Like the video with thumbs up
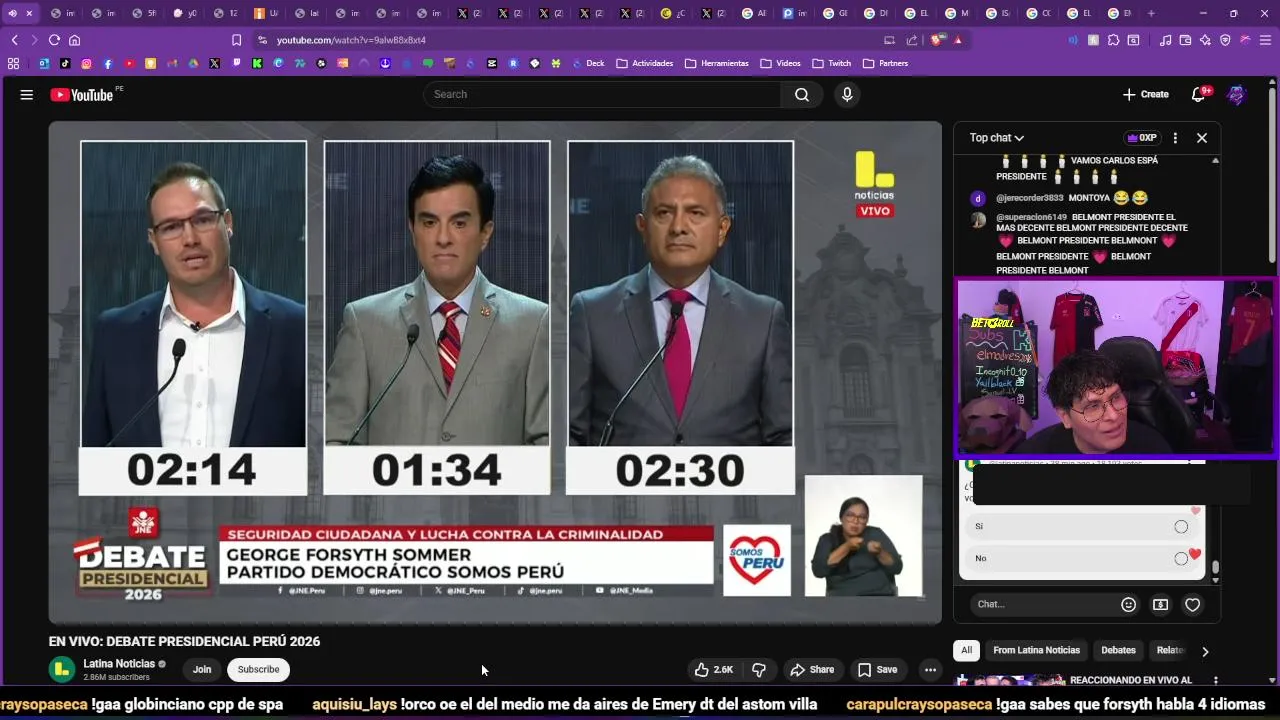Image resolution: width=1280 pixels, height=720 pixels. 714,670
